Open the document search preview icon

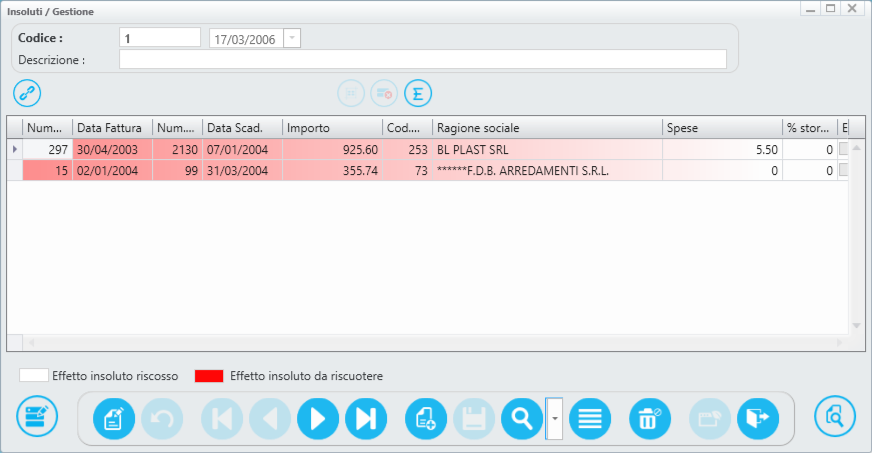tap(835, 418)
